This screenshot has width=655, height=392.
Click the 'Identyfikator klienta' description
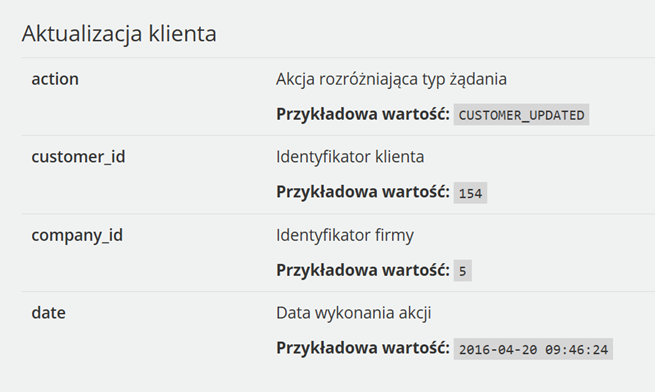click(350, 157)
